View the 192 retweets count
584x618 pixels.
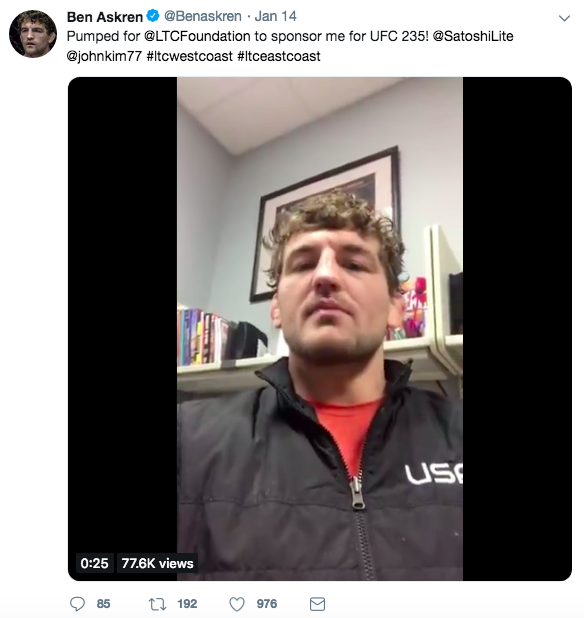[187, 604]
